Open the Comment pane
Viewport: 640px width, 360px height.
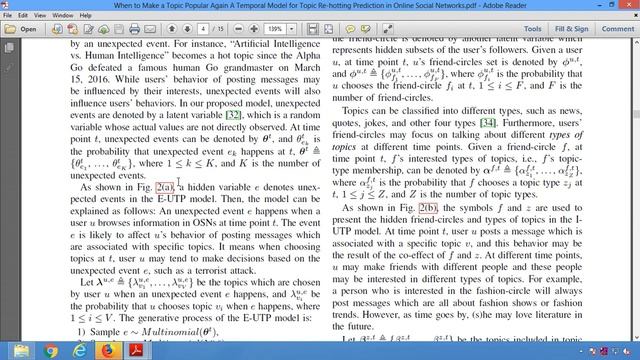click(x=618, y=29)
